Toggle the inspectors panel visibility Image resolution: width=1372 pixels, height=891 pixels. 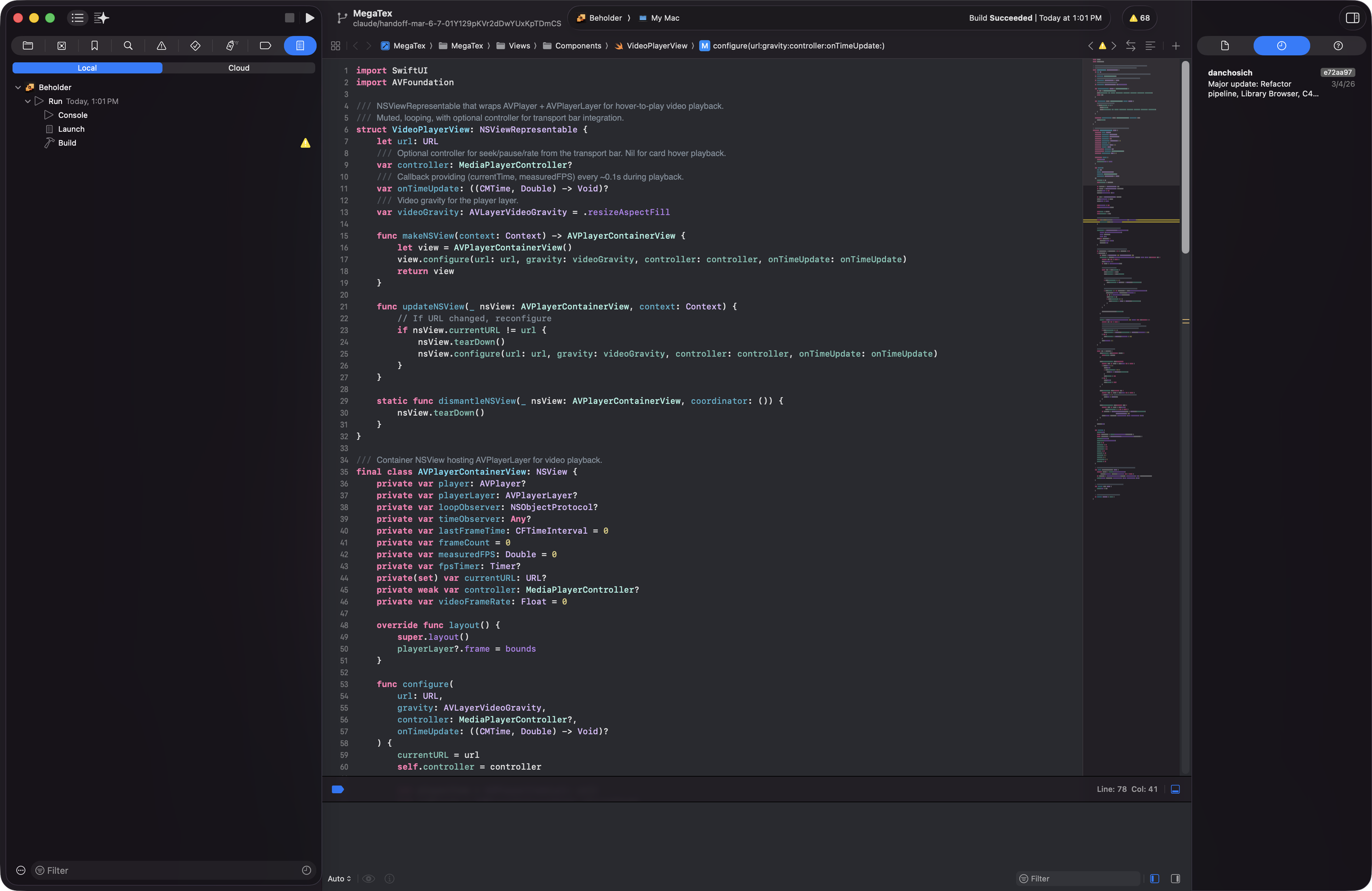coord(1352,18)
